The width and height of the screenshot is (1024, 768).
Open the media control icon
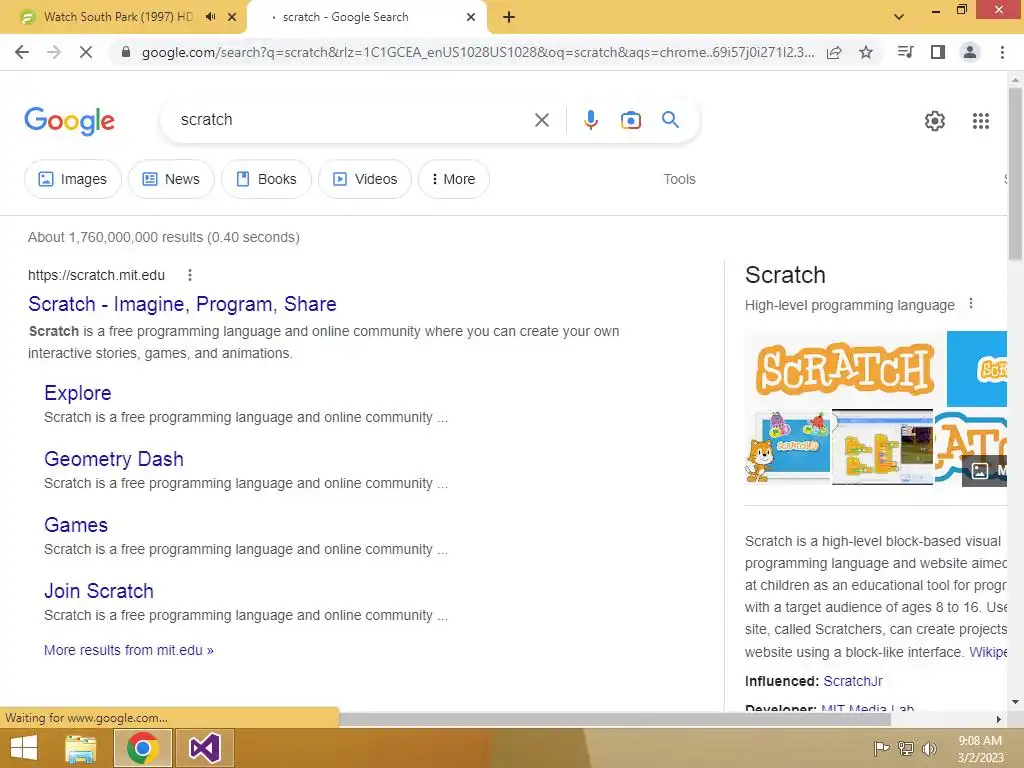[905, 52]
